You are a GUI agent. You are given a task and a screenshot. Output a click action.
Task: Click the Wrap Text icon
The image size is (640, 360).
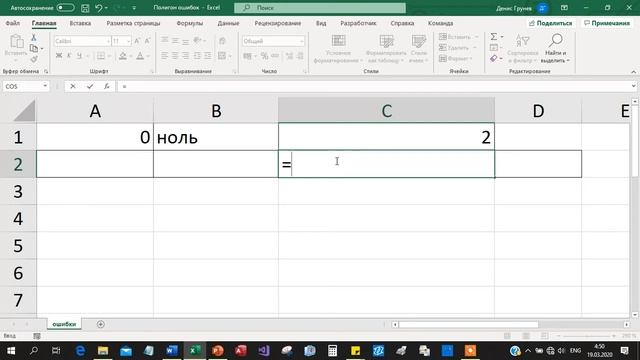[x=222, y=41]
